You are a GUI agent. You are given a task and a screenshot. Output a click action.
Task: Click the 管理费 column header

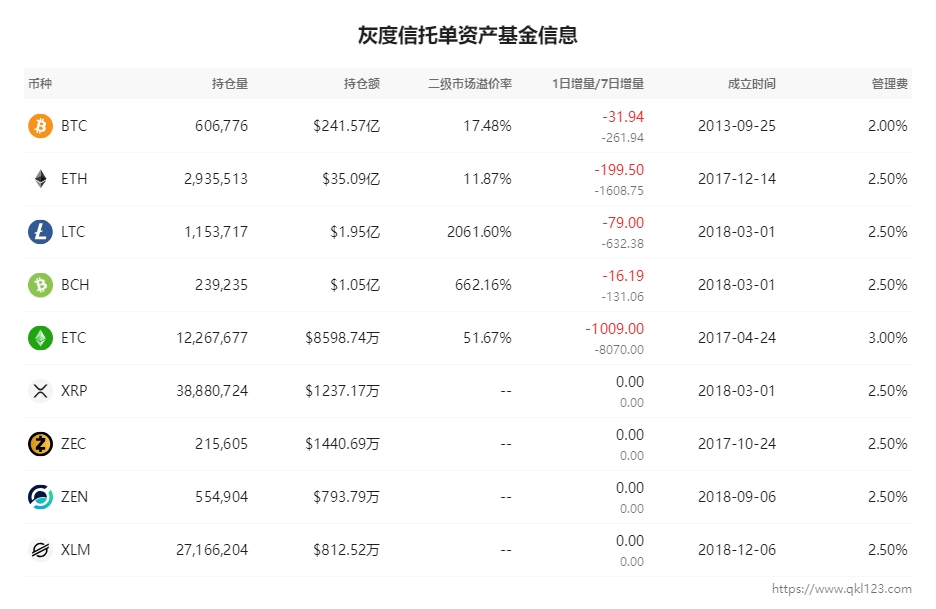click(x=889, y=84)
